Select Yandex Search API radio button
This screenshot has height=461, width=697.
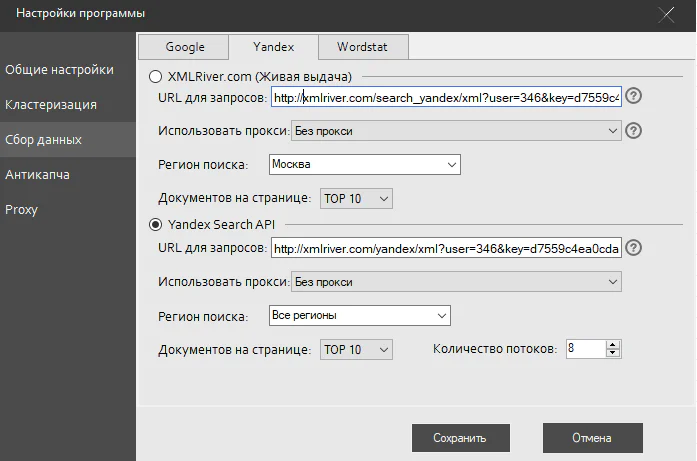[155, 224]
